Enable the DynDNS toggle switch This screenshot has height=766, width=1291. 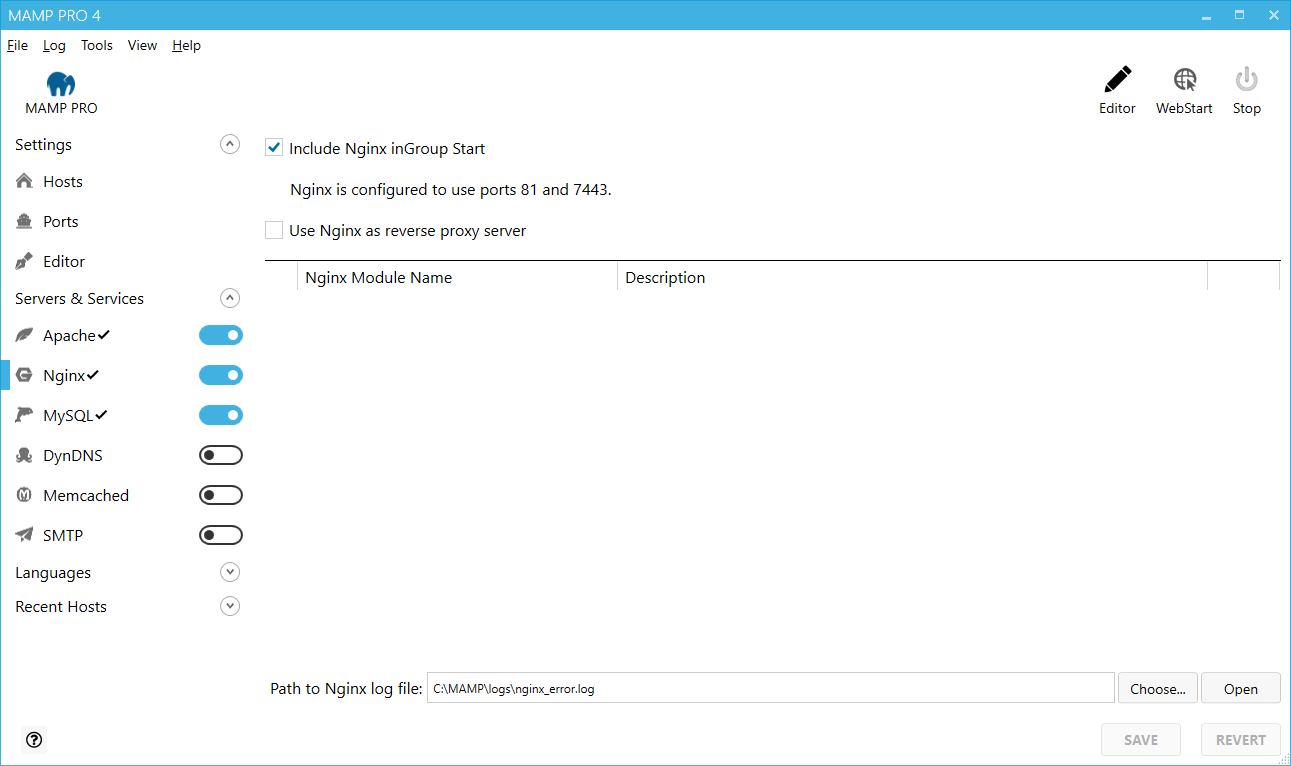[221, 455]
